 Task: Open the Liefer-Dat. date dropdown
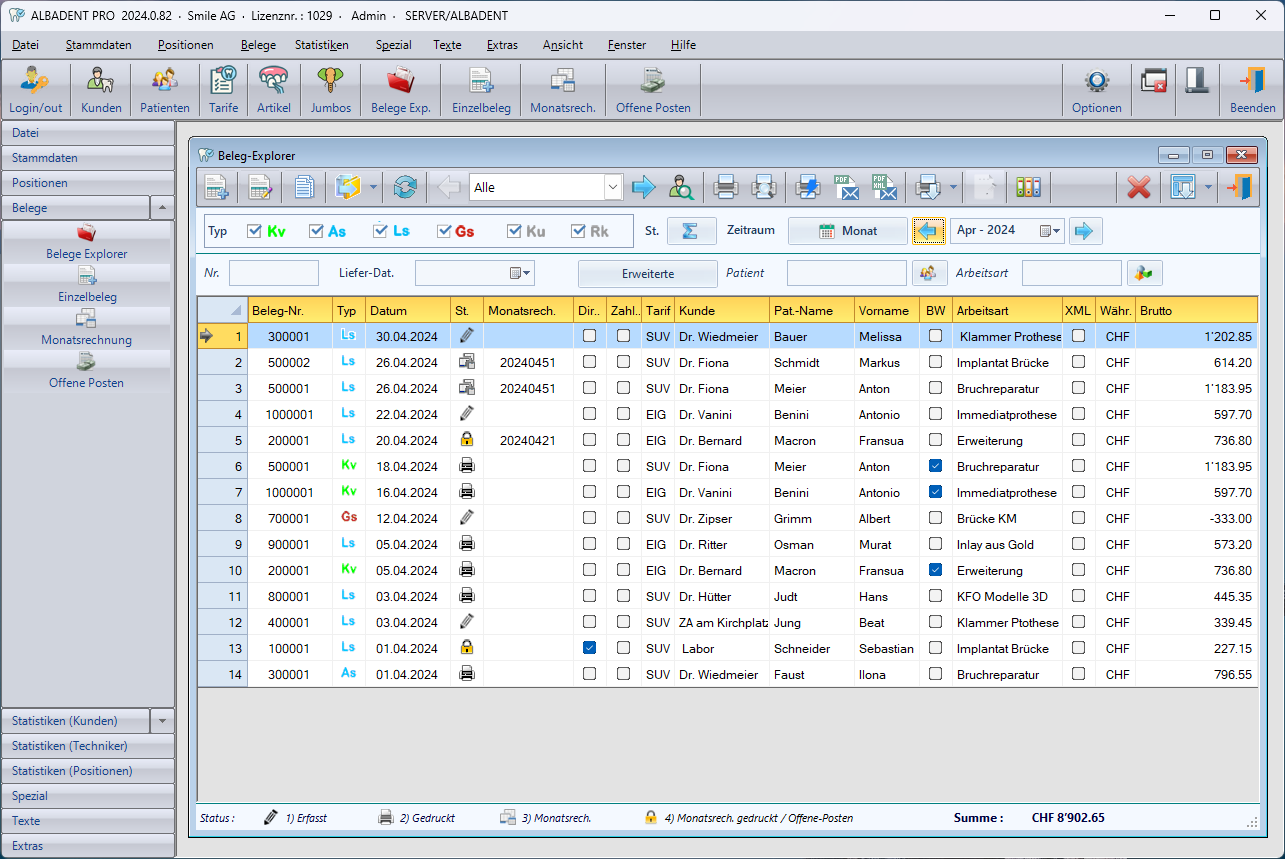(x=520, y=273)
